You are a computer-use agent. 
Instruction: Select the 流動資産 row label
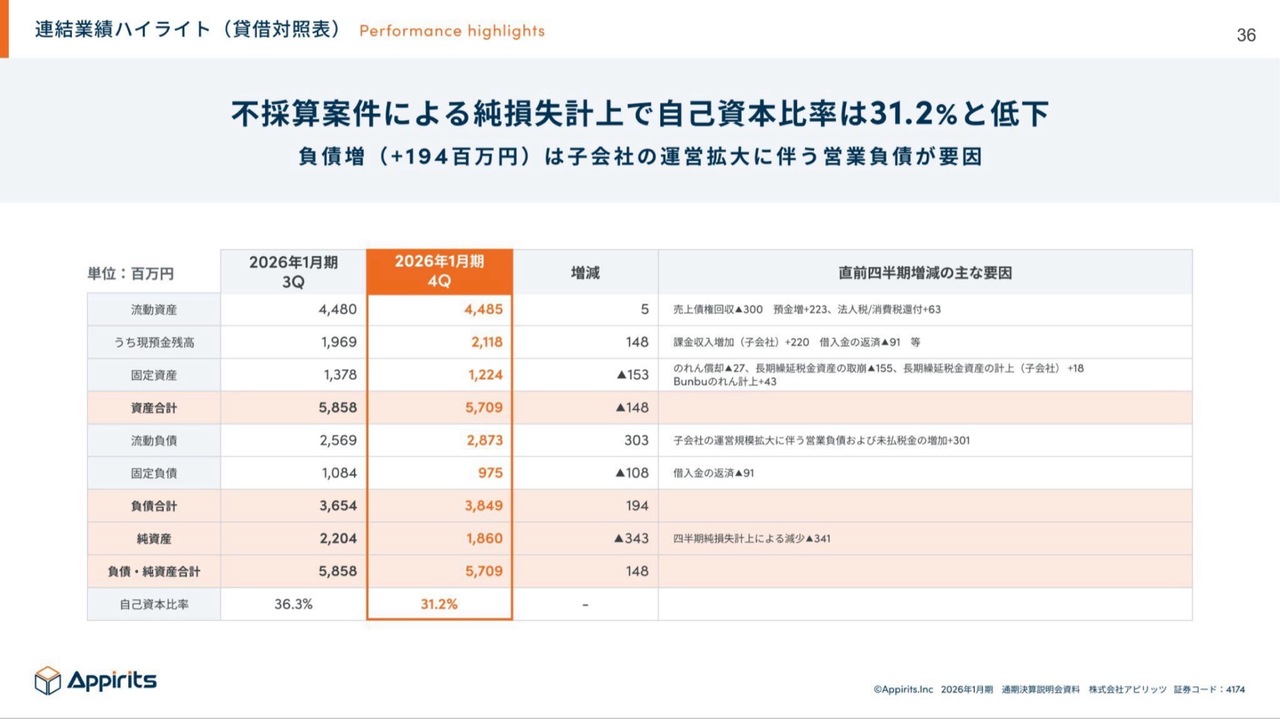(154, 309)
